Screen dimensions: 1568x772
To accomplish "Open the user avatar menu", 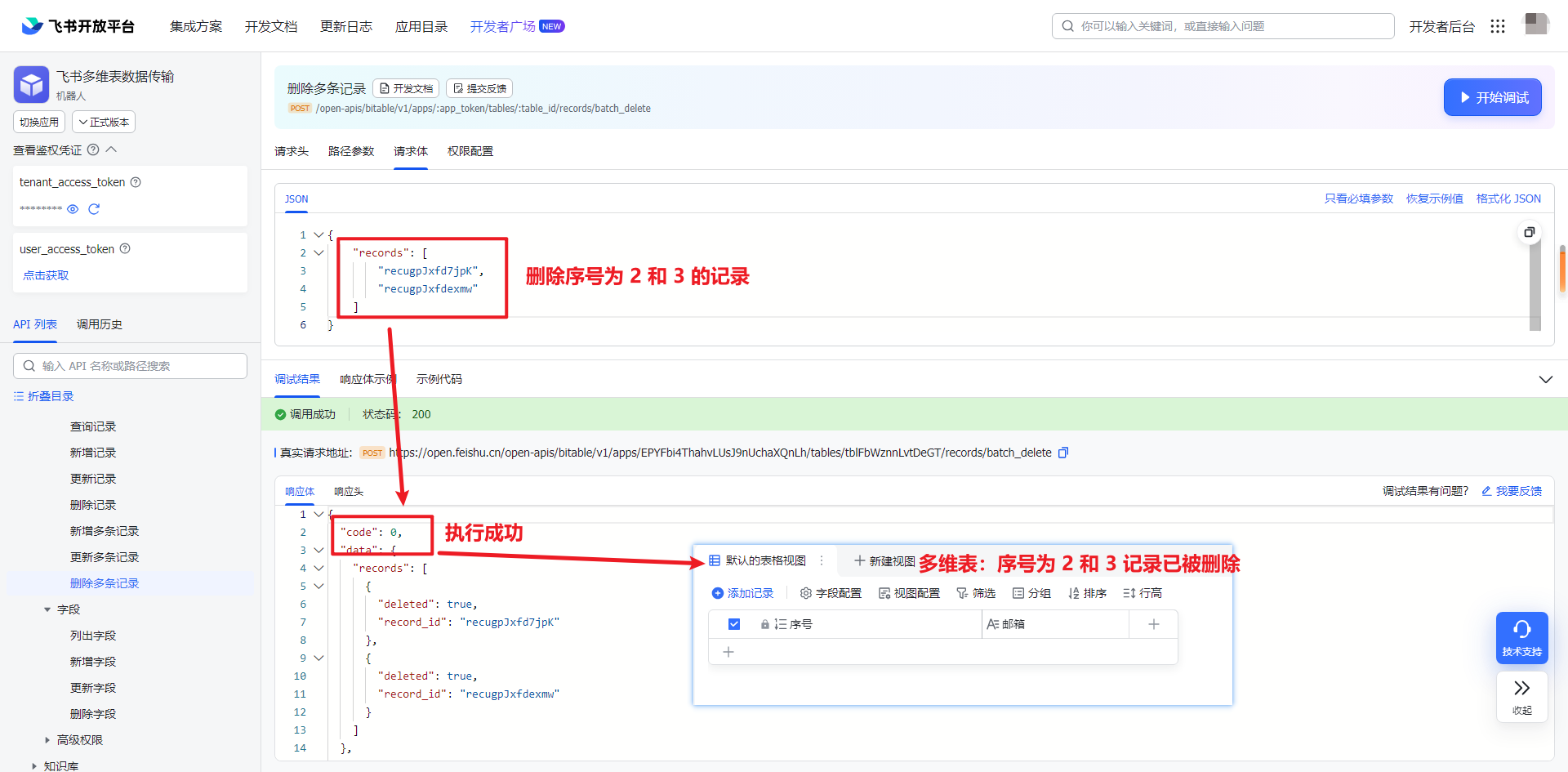I will tap(1536, 24).
